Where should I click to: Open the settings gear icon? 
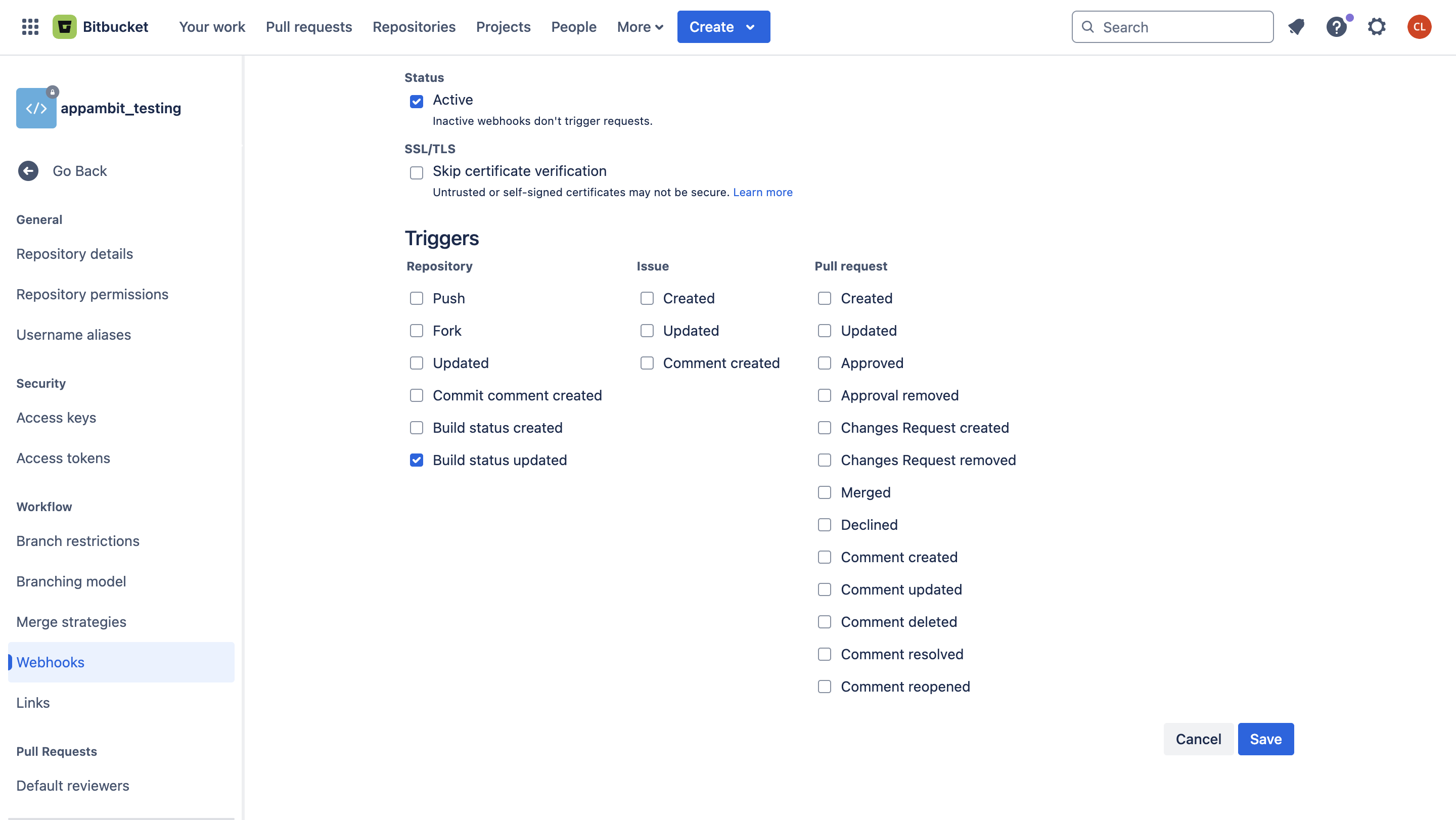1376,27
